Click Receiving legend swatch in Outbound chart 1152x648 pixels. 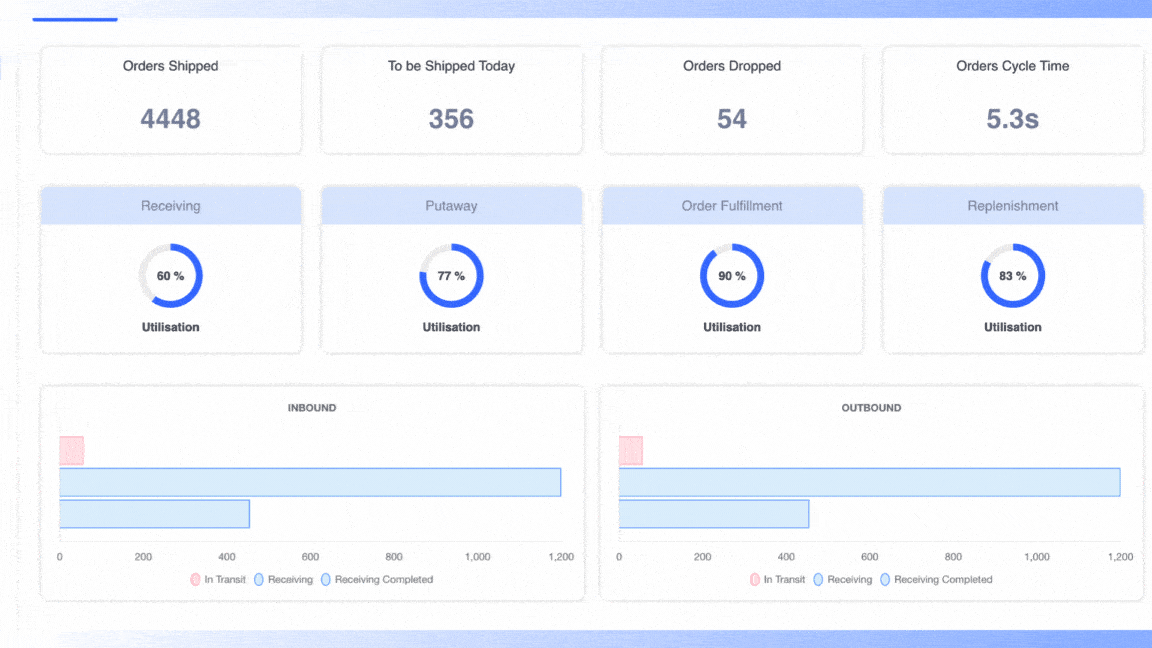[819, 580]
